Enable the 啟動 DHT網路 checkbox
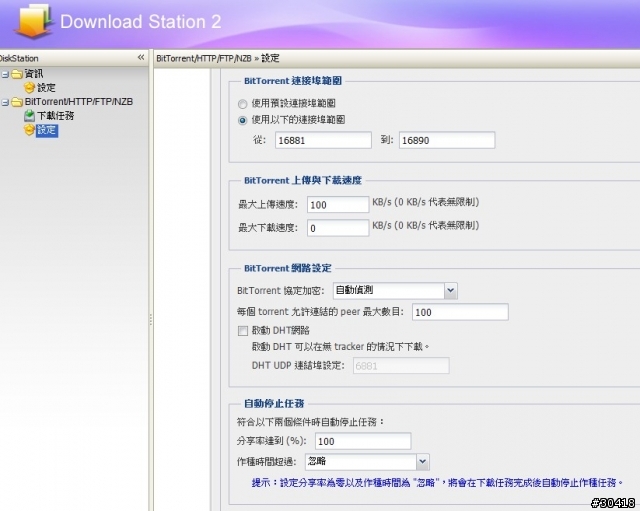 [243, 331]
